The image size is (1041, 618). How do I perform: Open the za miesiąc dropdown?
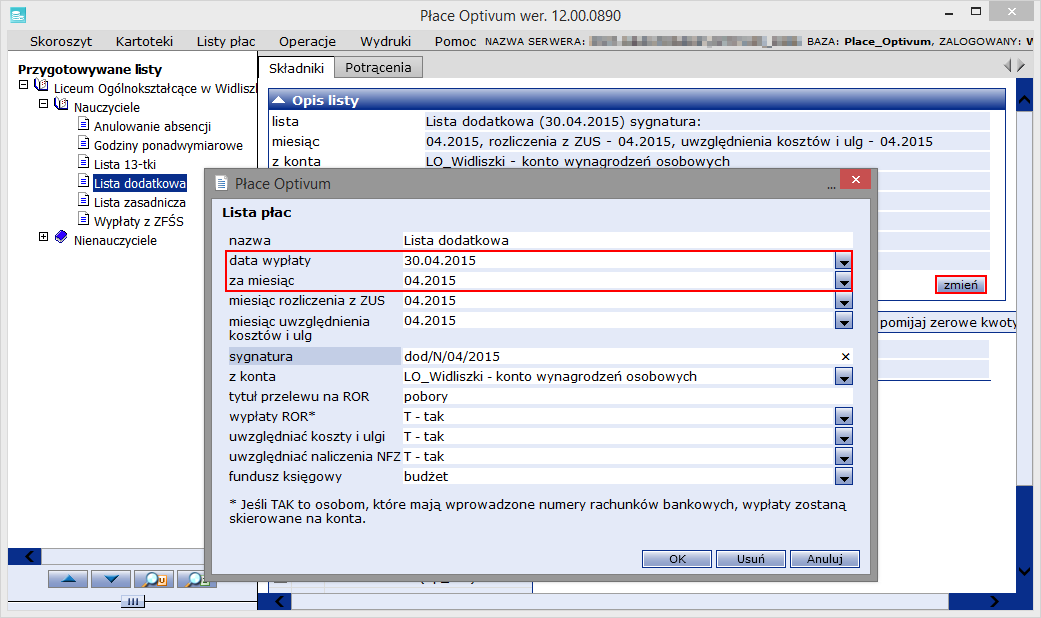point(843,281)
